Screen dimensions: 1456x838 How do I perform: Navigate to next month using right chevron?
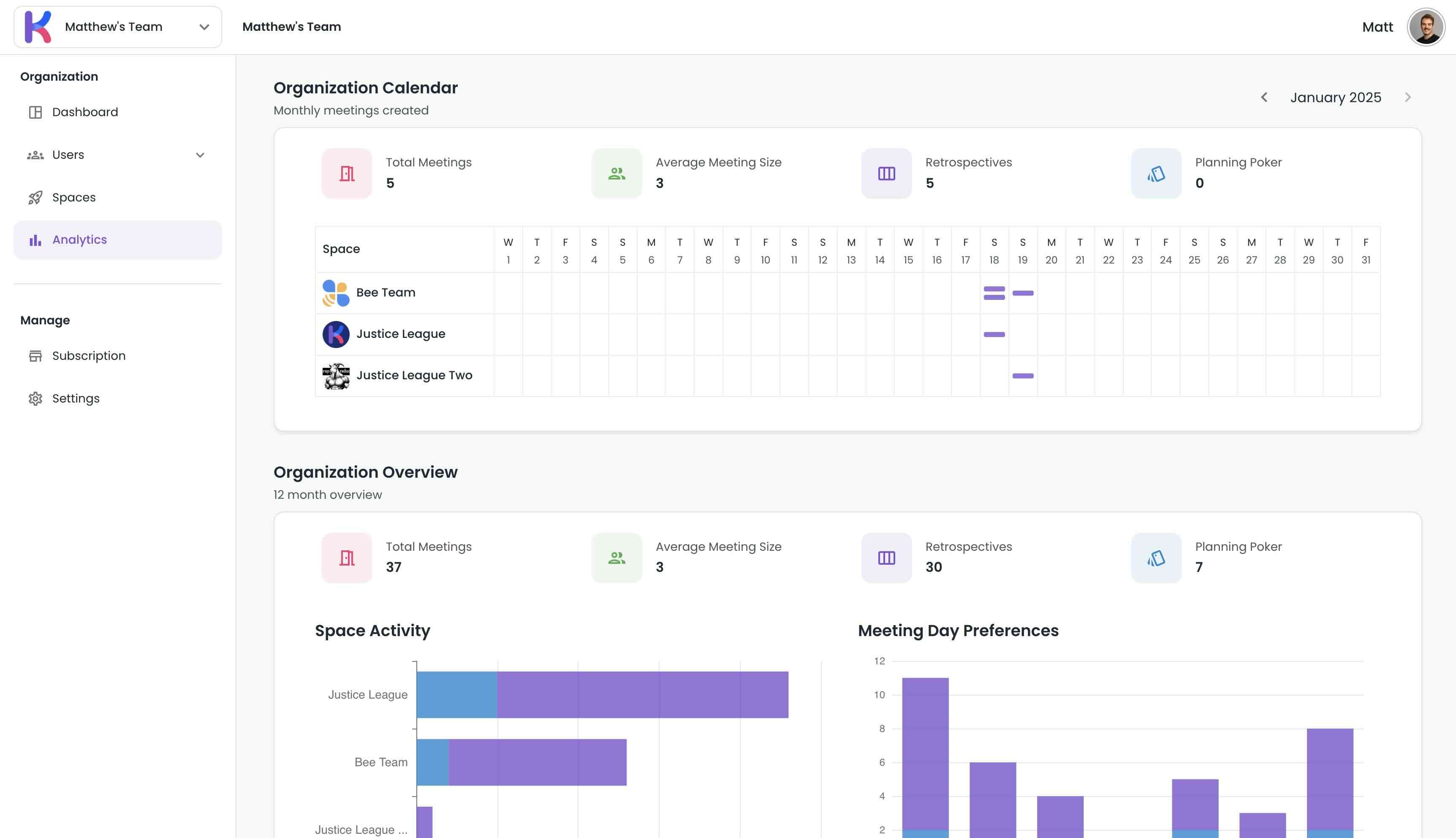(x=1407, y=97)
